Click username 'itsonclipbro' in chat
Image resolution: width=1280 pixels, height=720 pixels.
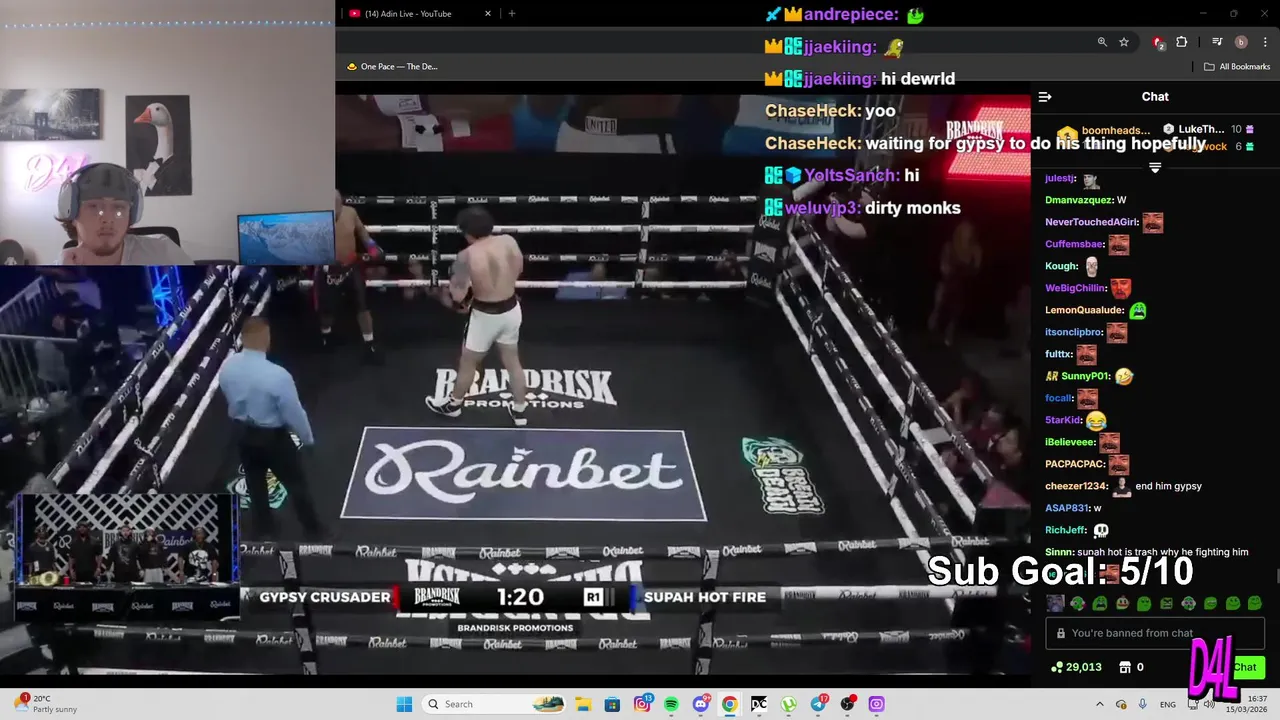click(x=1073, y=332)
